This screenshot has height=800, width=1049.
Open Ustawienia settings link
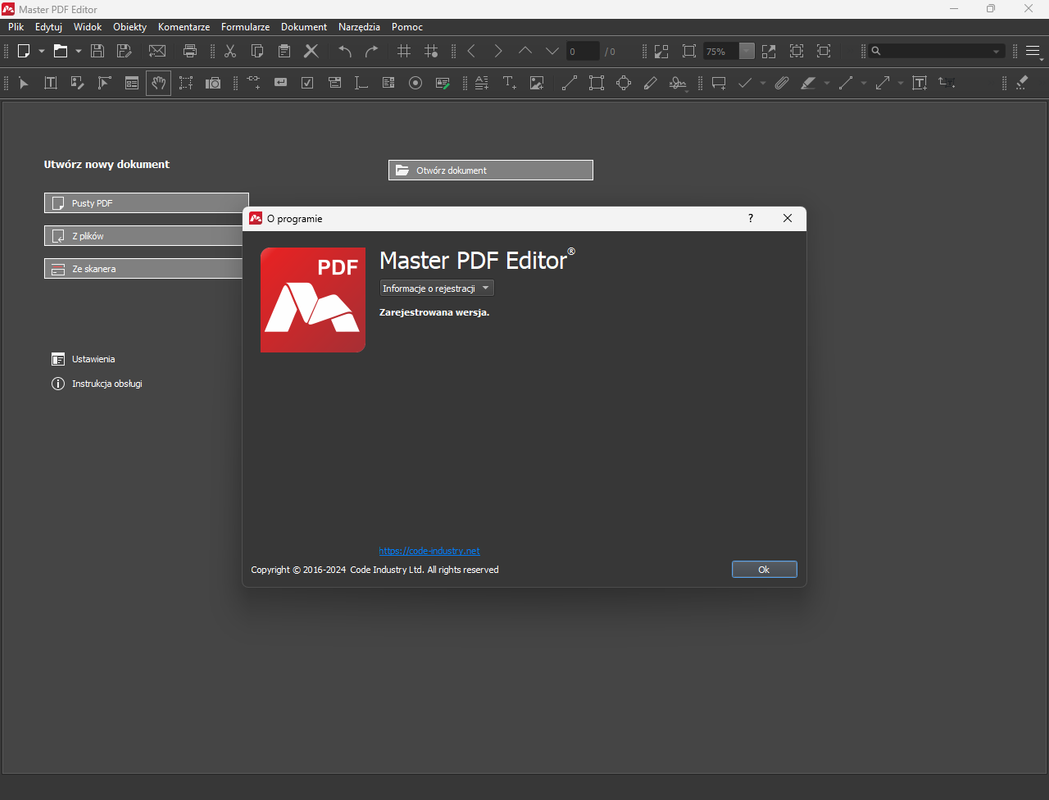click(83, 359)
